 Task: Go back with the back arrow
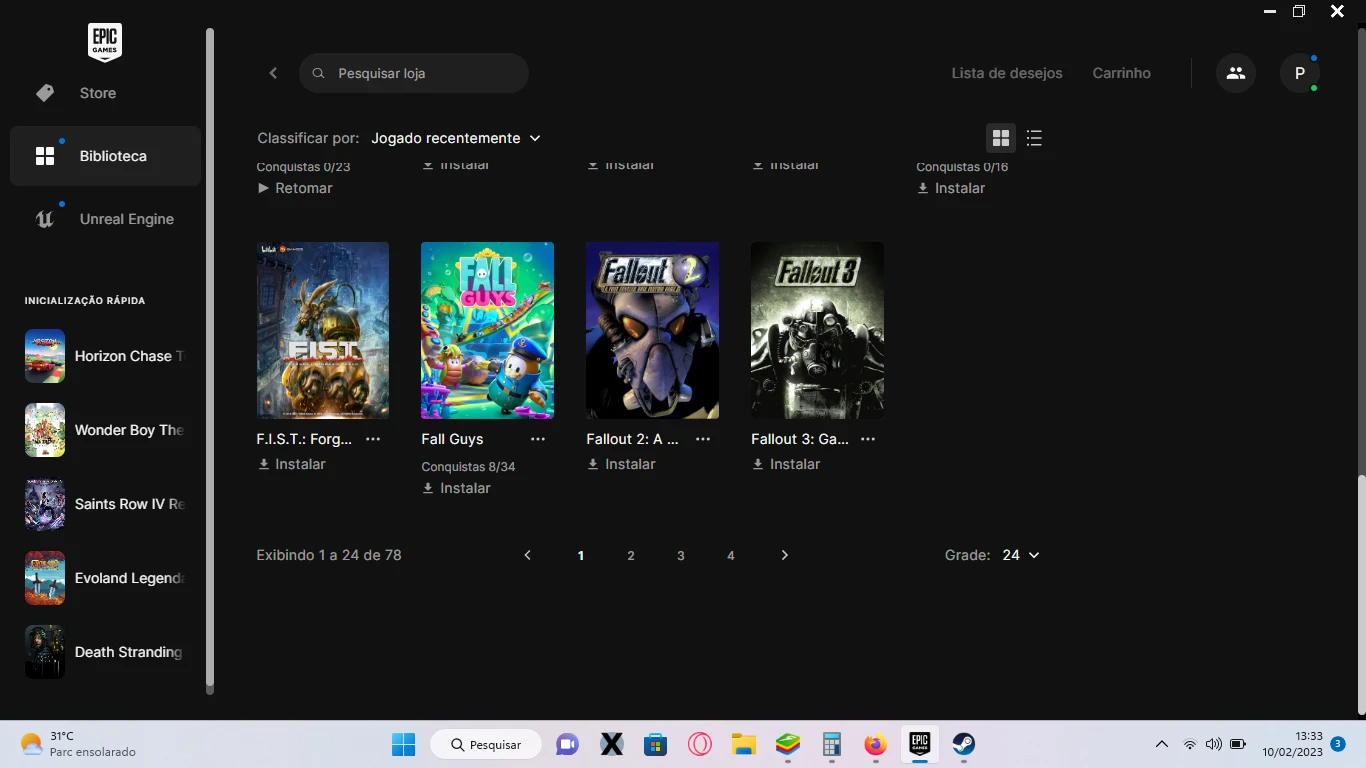point(273,73)
